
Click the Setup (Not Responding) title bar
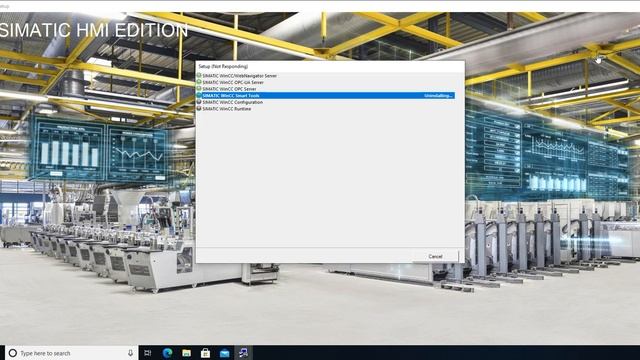click(x=330, y=66)
